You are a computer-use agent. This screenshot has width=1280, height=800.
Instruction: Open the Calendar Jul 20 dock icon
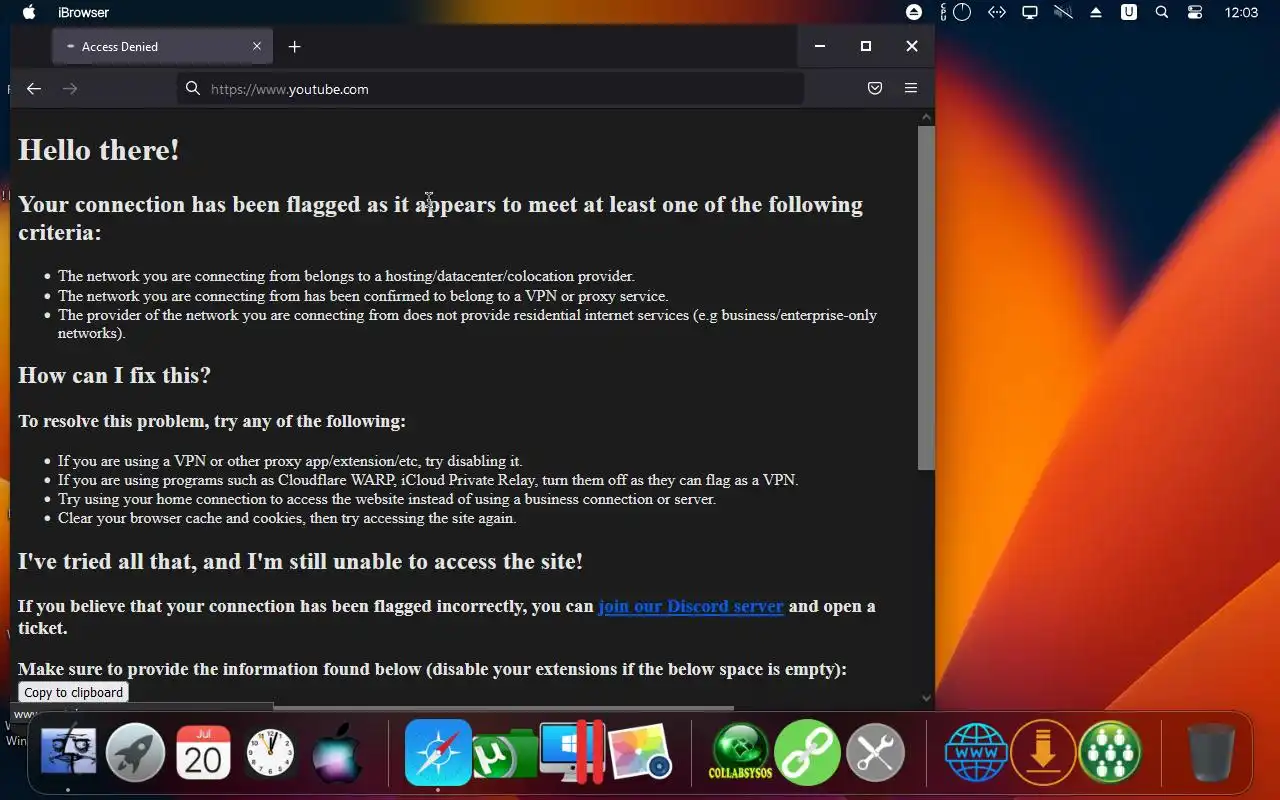click(x=203, y=753)
